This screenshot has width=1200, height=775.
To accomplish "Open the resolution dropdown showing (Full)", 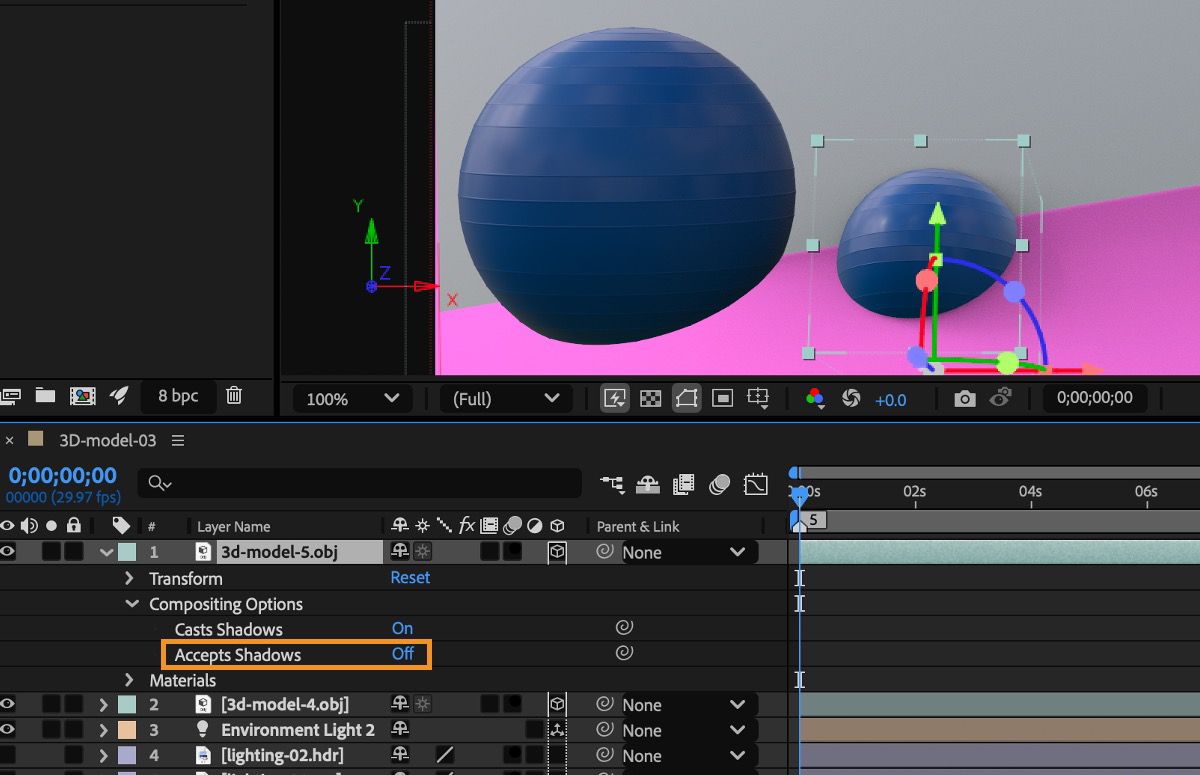I will click(x=505, y=398).
